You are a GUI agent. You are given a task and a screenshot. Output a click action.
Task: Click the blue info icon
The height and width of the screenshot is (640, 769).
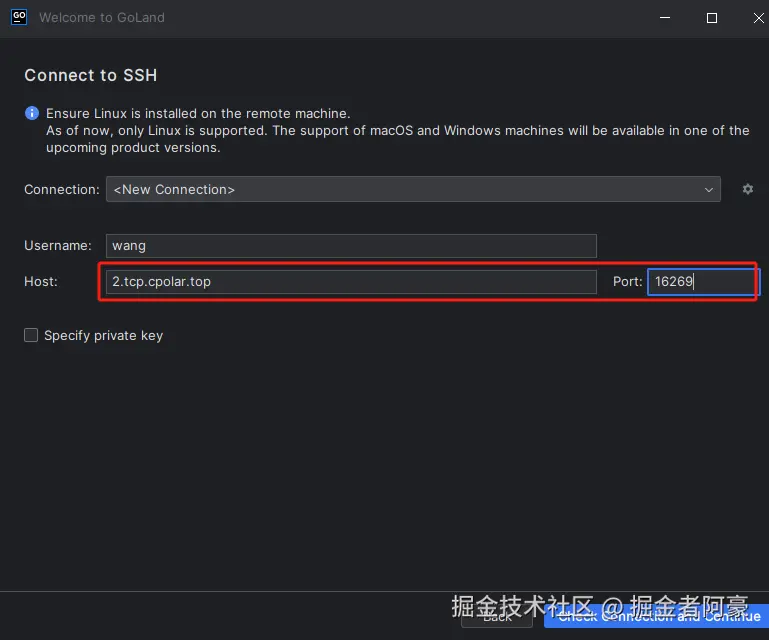(32, 113)
